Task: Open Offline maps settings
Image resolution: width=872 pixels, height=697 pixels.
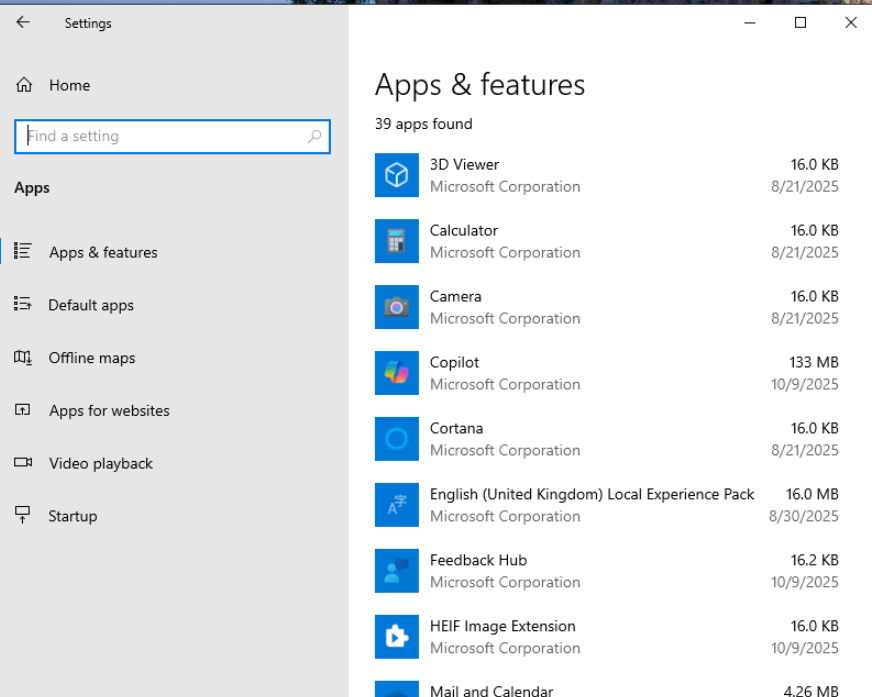Action: click(x=91, y=358)
